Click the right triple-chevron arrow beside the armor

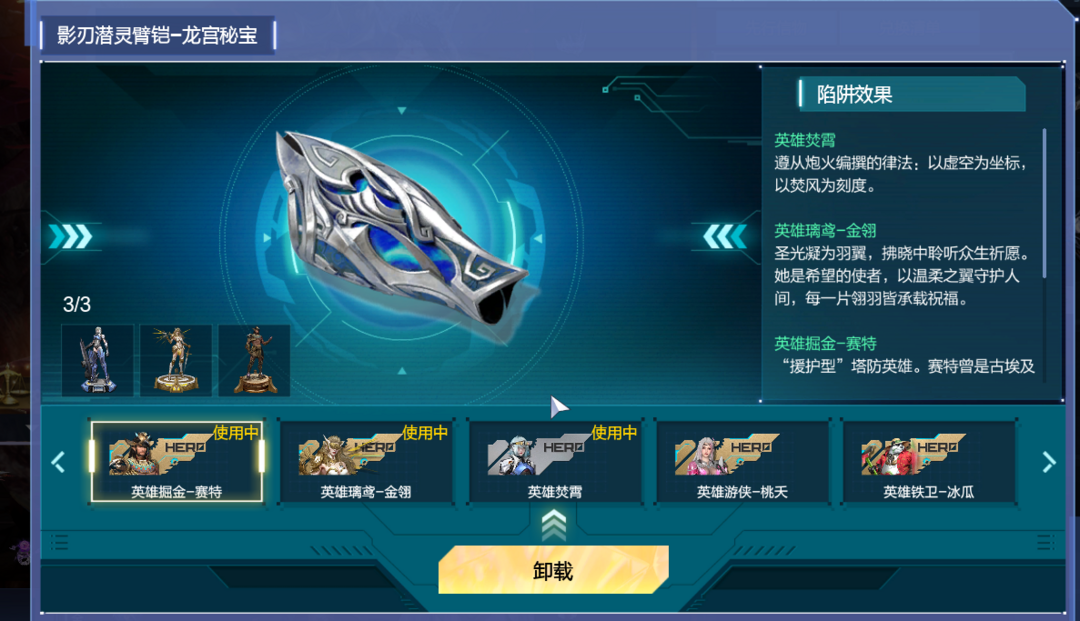(x=725, y=236)
